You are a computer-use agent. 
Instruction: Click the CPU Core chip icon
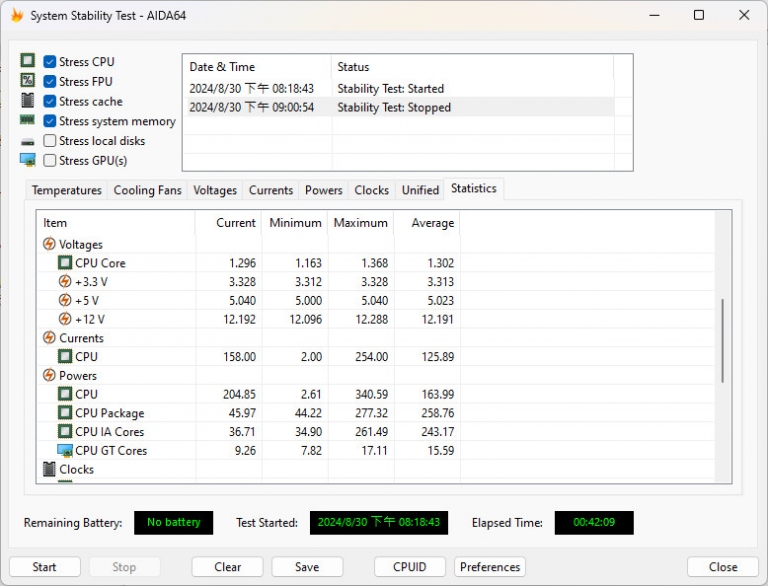[65, 263]
